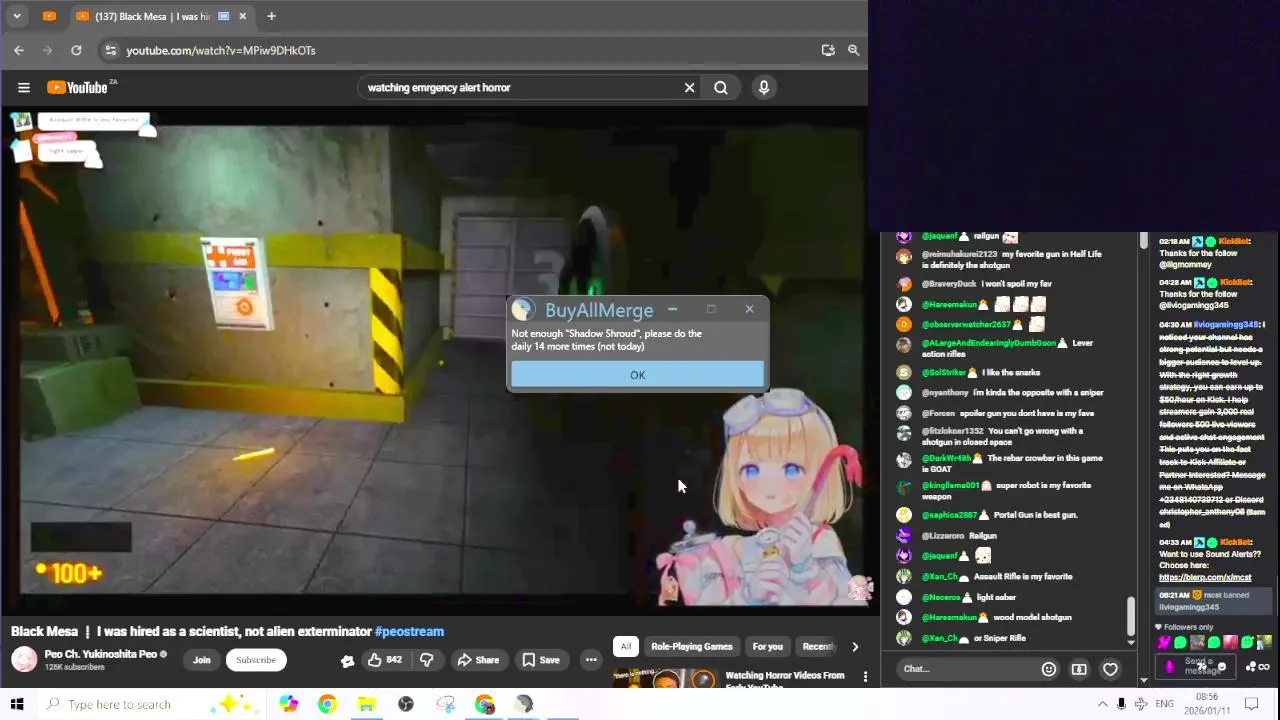This screenshot has width=1280, height=720.
Task: Open the #peostream hashtag link
Action: (409, 631)
